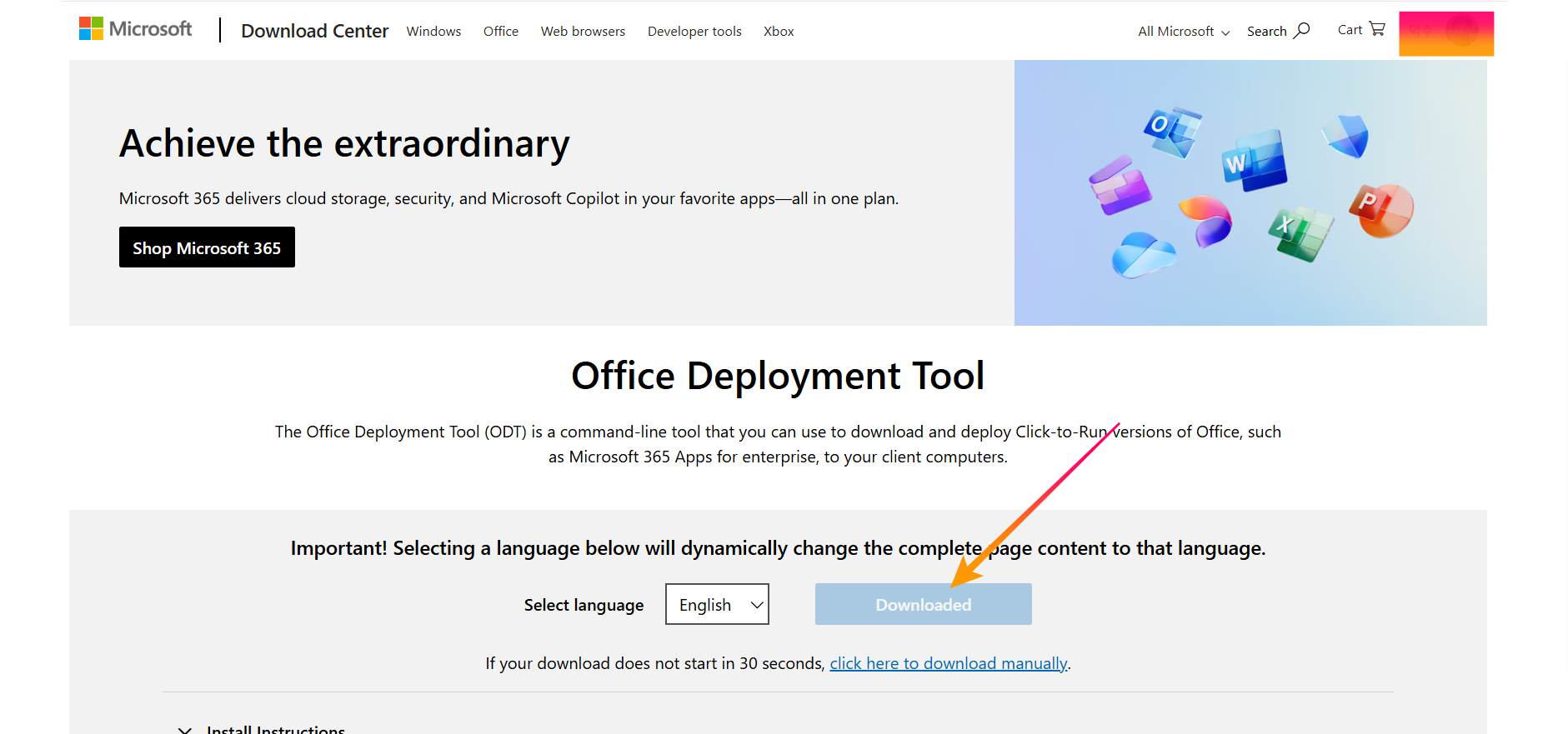Click the Downloaded button
The width and height of the screenshot is (1568, 734).
pos(924,604)
